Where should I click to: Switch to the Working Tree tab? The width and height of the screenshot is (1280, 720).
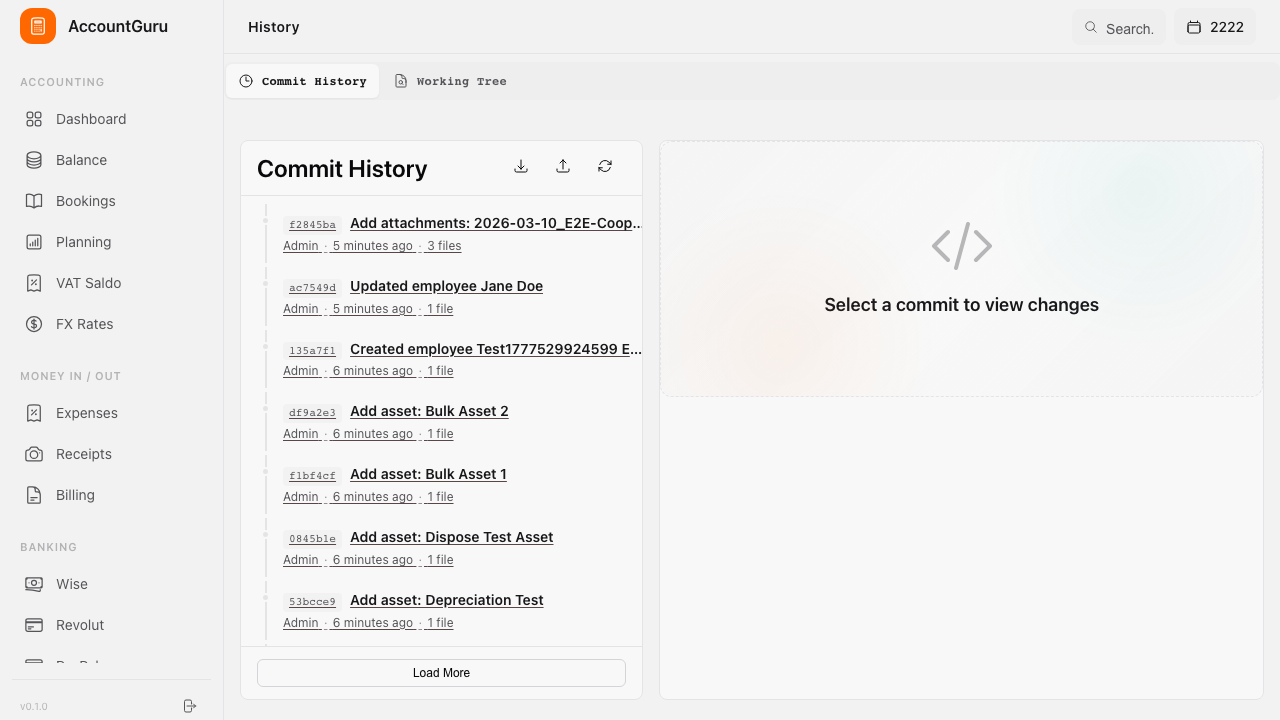(x=450, y=81)
